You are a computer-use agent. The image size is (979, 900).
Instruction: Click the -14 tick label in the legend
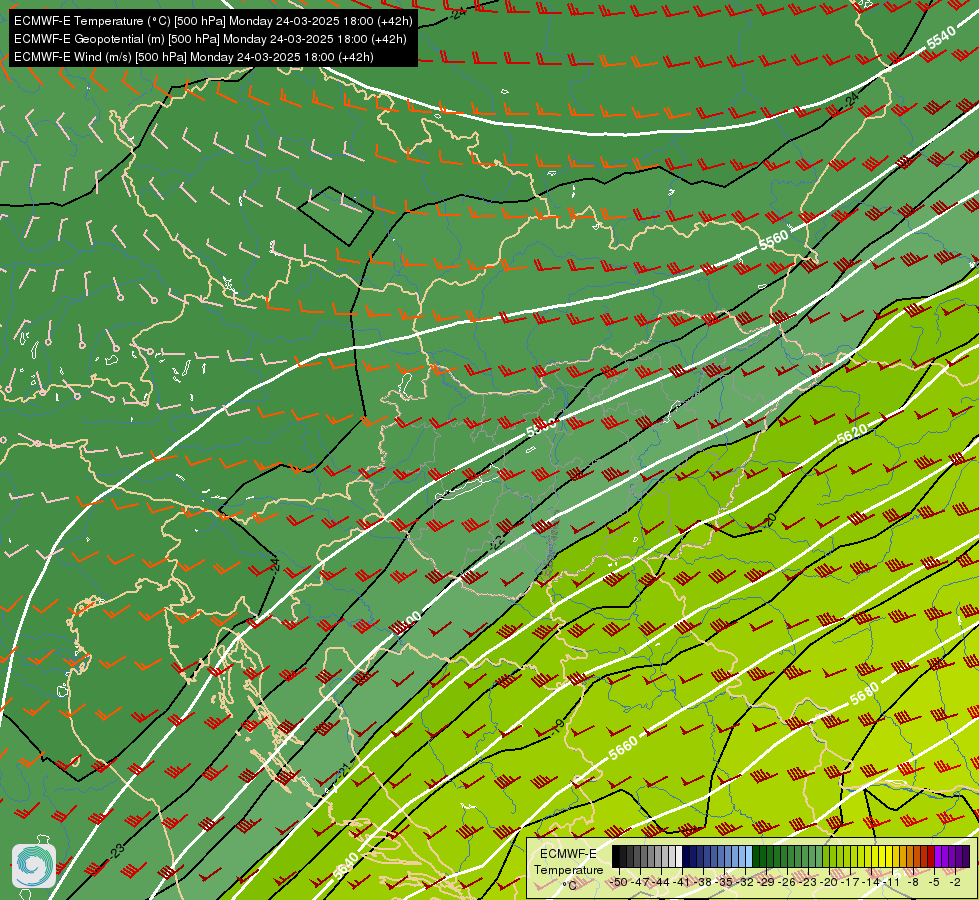pyautogui.click(x=872, y=882)
